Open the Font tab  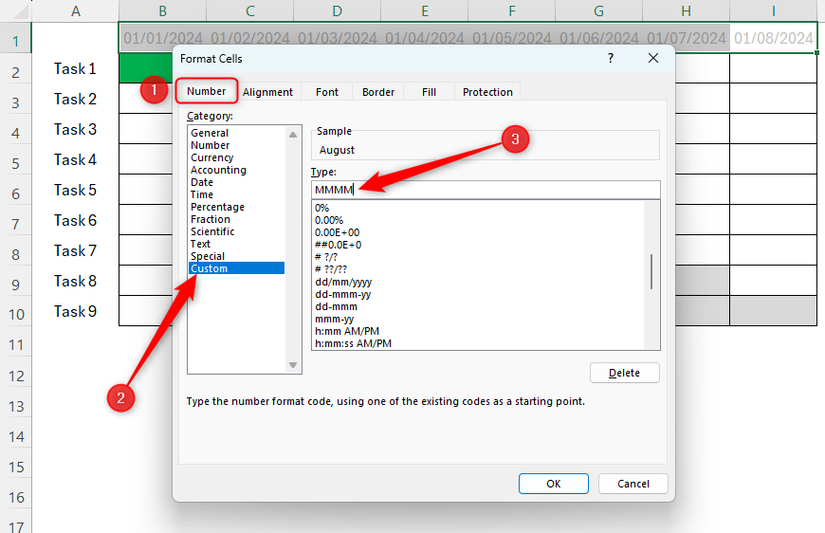click(x=327, y=92)
